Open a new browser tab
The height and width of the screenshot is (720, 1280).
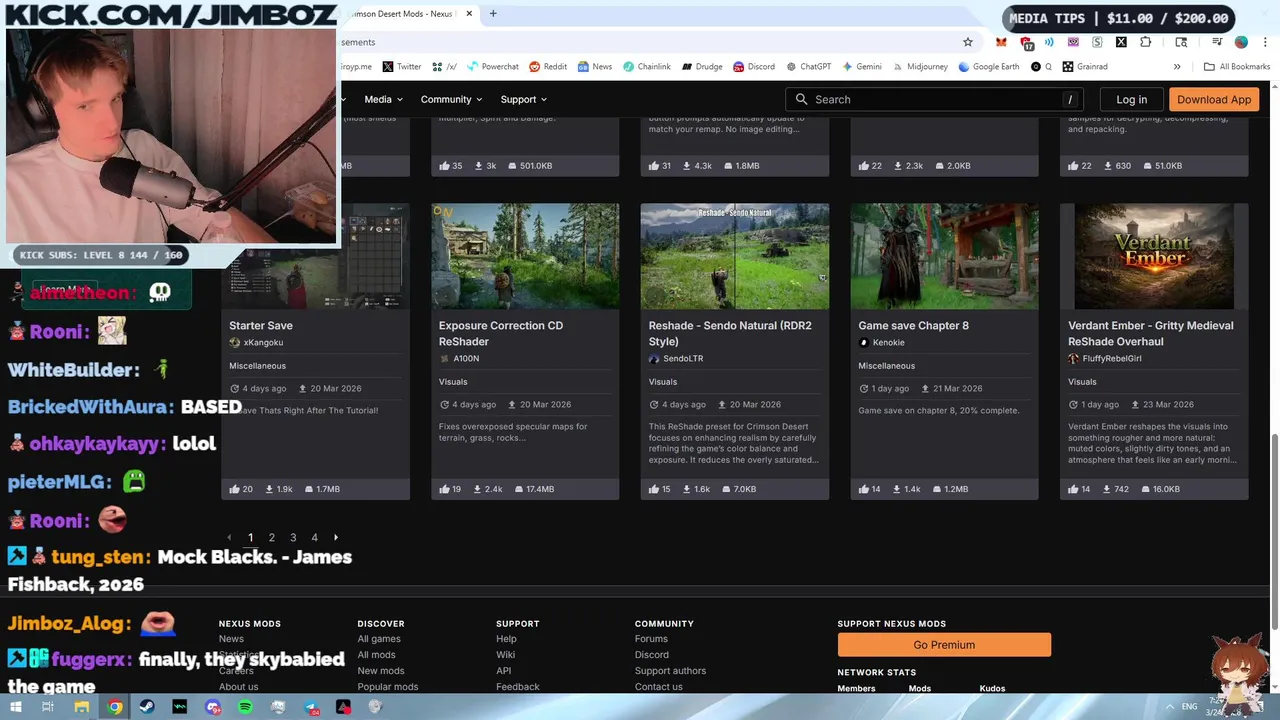(x=493, y=14)
